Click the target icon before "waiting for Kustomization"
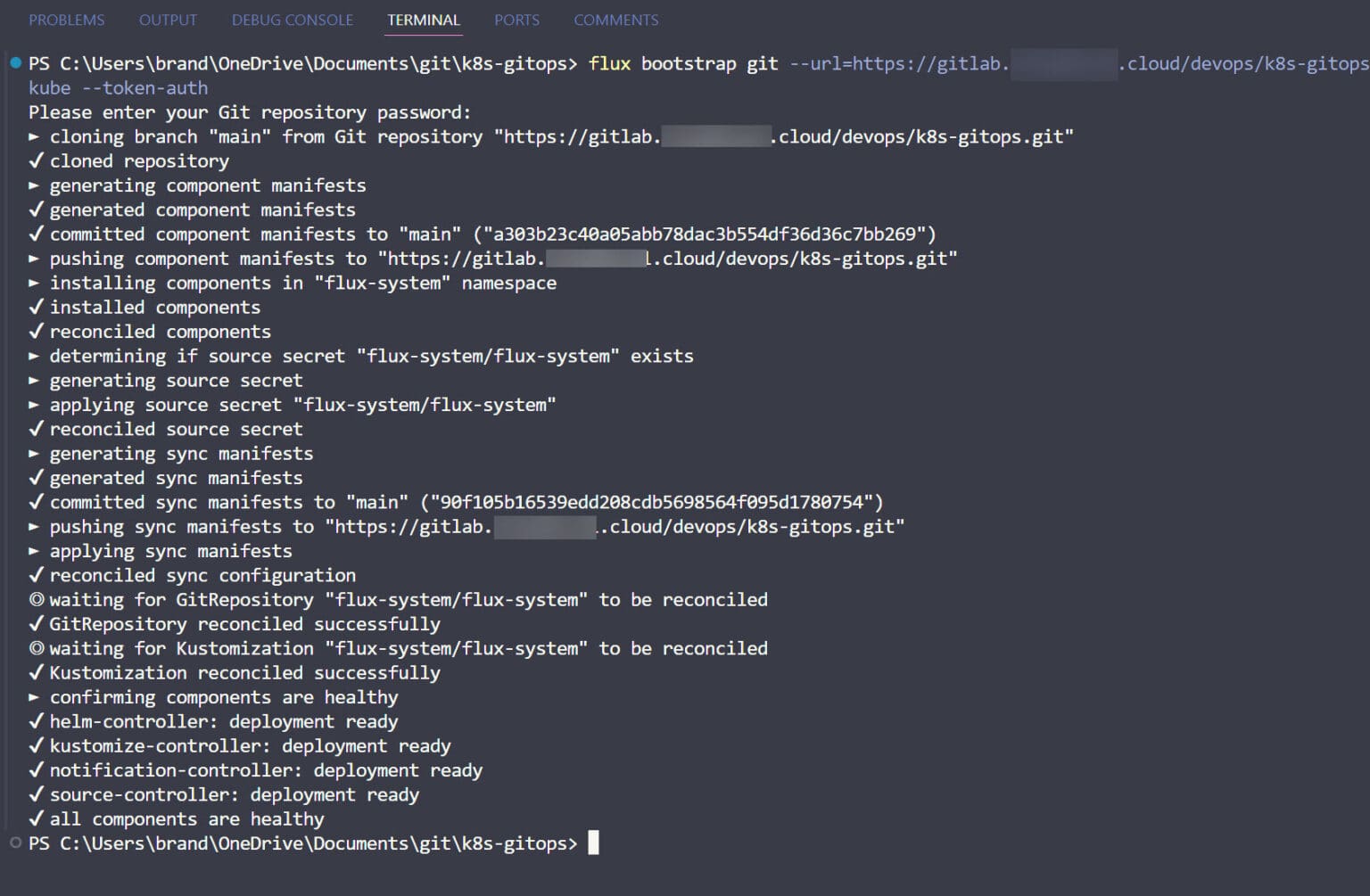Screen dimensions: 1370x896 point(36,648)
